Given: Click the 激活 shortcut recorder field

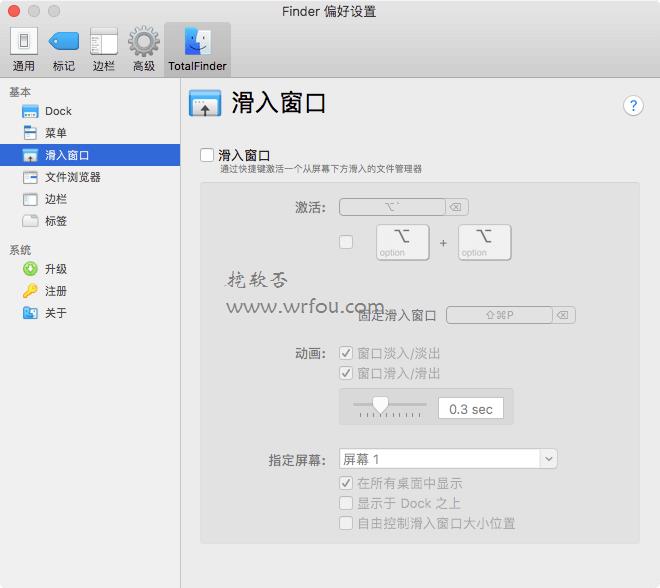Looking at the screenshot, I should point(392,207).
